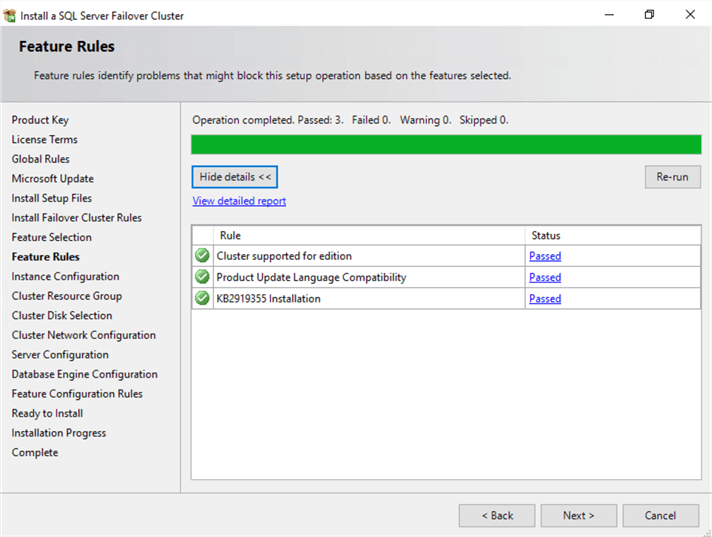The width and height of the screenshot is (712, 537).
Task: Select Installation Progress step
Action: (59, 433)
